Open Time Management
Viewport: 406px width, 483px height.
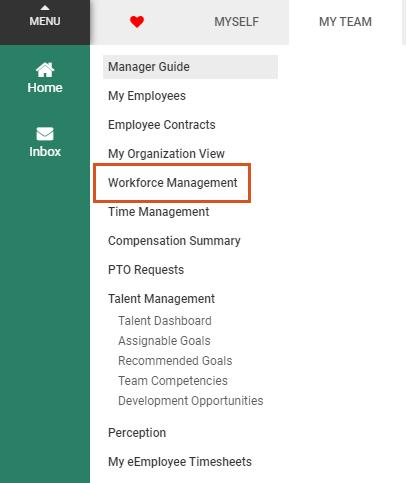coord(159,212)
